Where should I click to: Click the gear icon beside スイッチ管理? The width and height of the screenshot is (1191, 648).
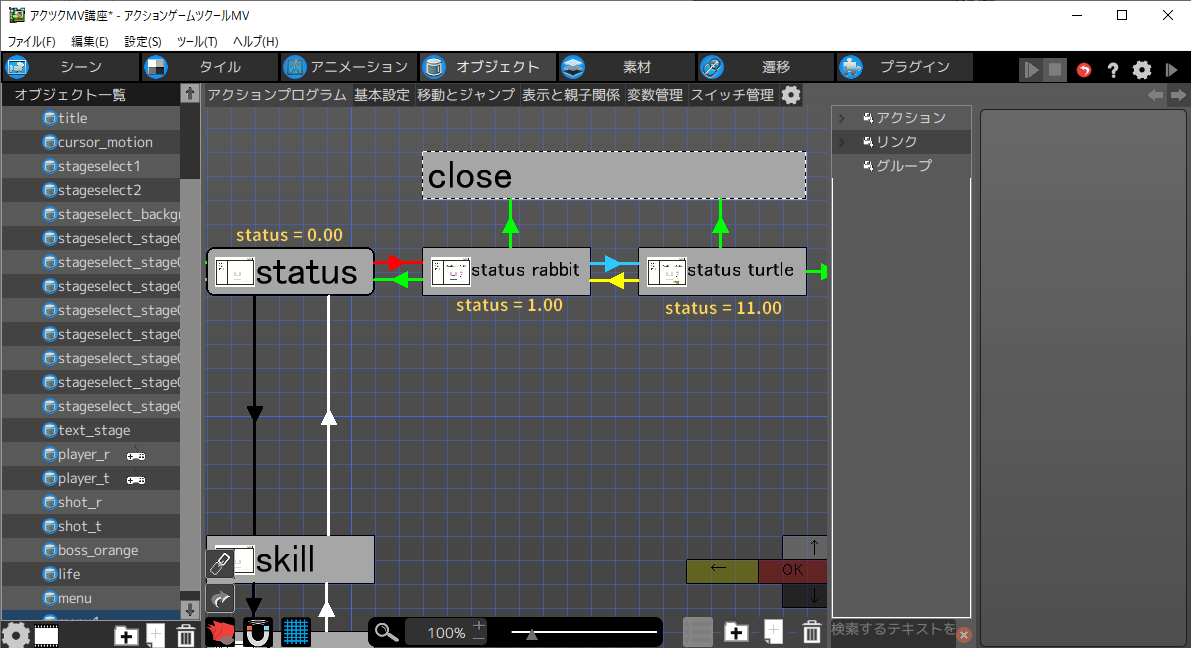tap(791, 95)
